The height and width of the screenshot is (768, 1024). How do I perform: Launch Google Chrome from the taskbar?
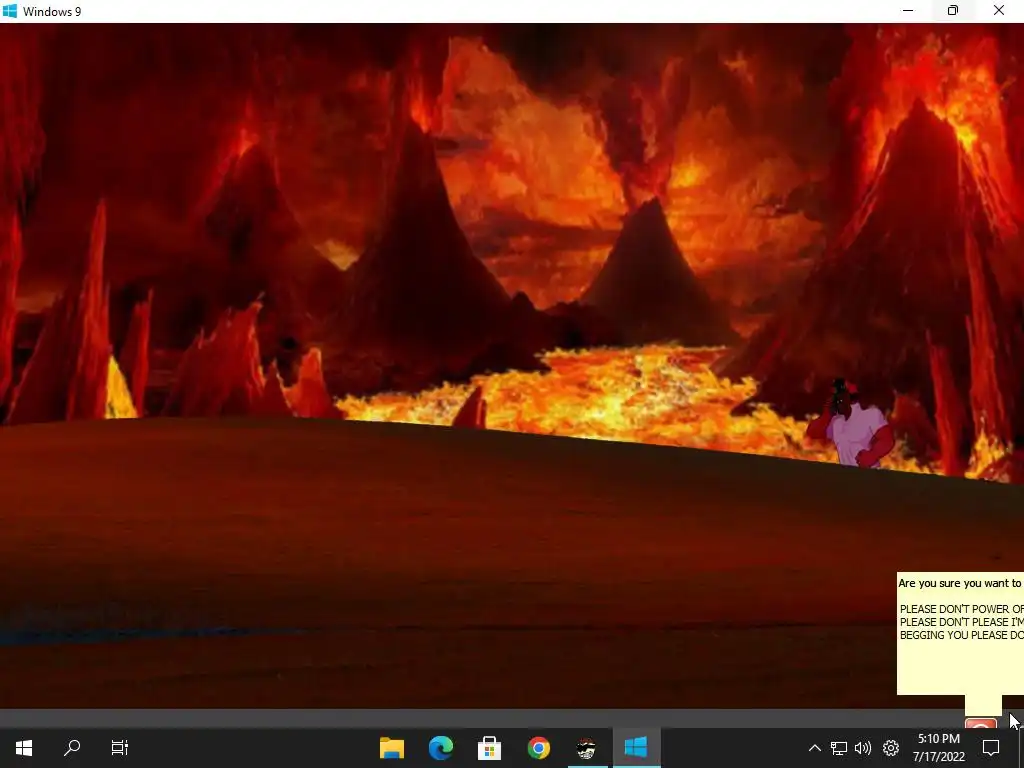click(539, 748)
